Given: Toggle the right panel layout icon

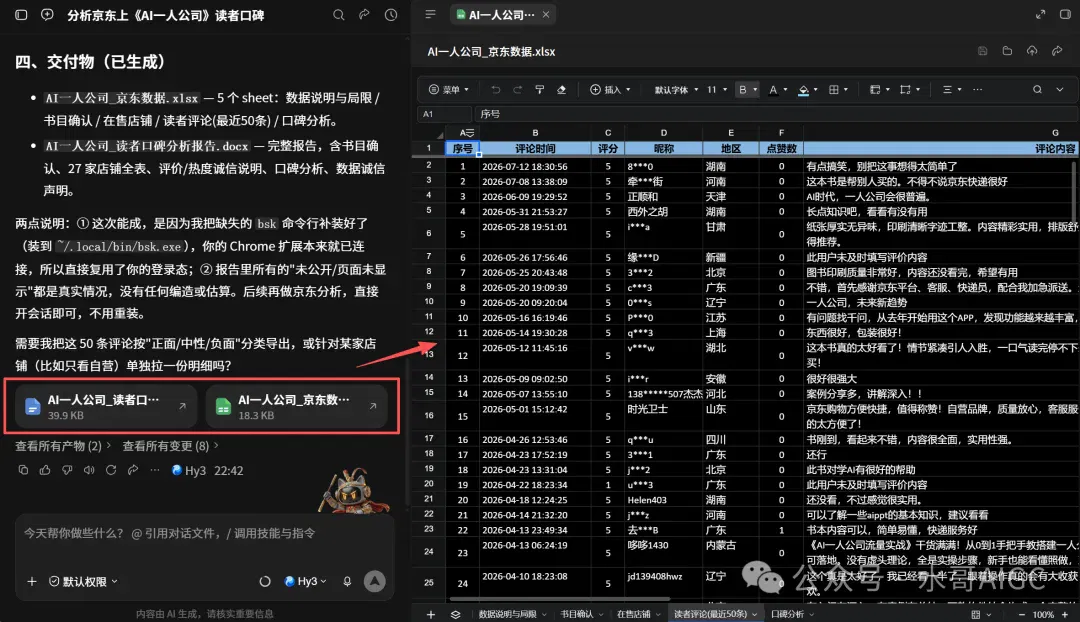Looking at the screenshot, I should point(1065,14).
